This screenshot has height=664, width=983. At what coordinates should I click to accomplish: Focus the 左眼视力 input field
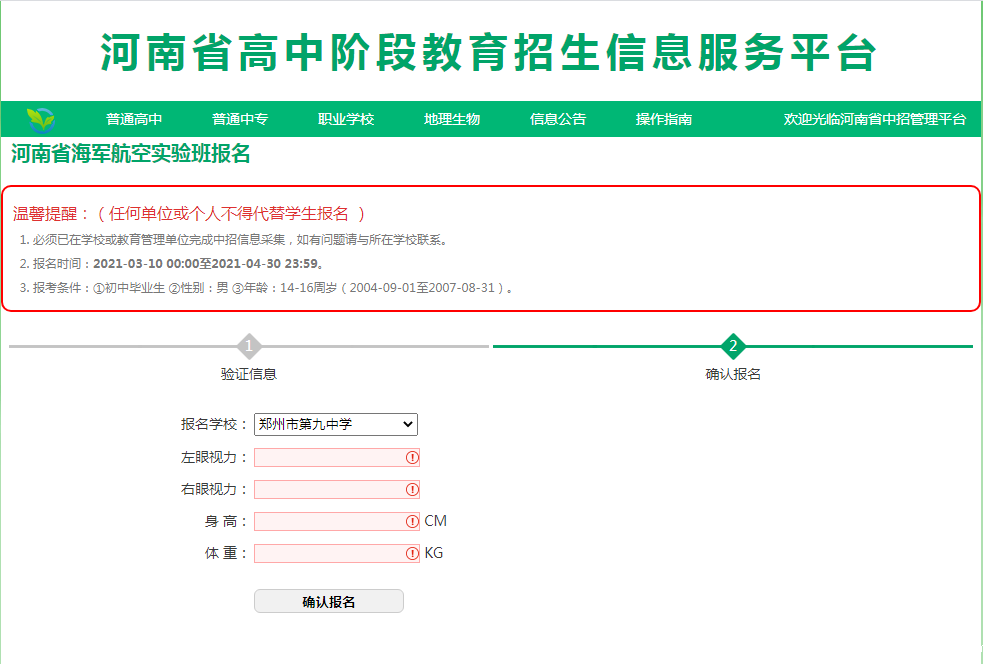click(328, 458)
